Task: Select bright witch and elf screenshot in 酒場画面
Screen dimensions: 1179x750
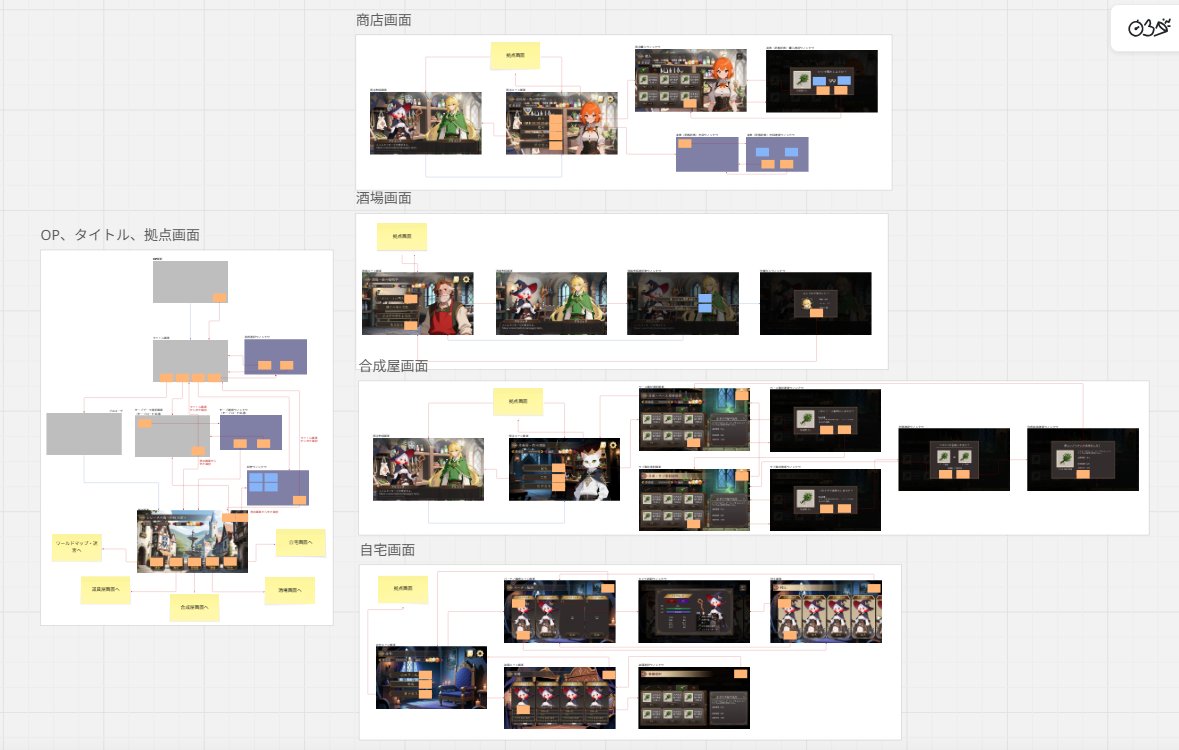Action: click(551, 304)
